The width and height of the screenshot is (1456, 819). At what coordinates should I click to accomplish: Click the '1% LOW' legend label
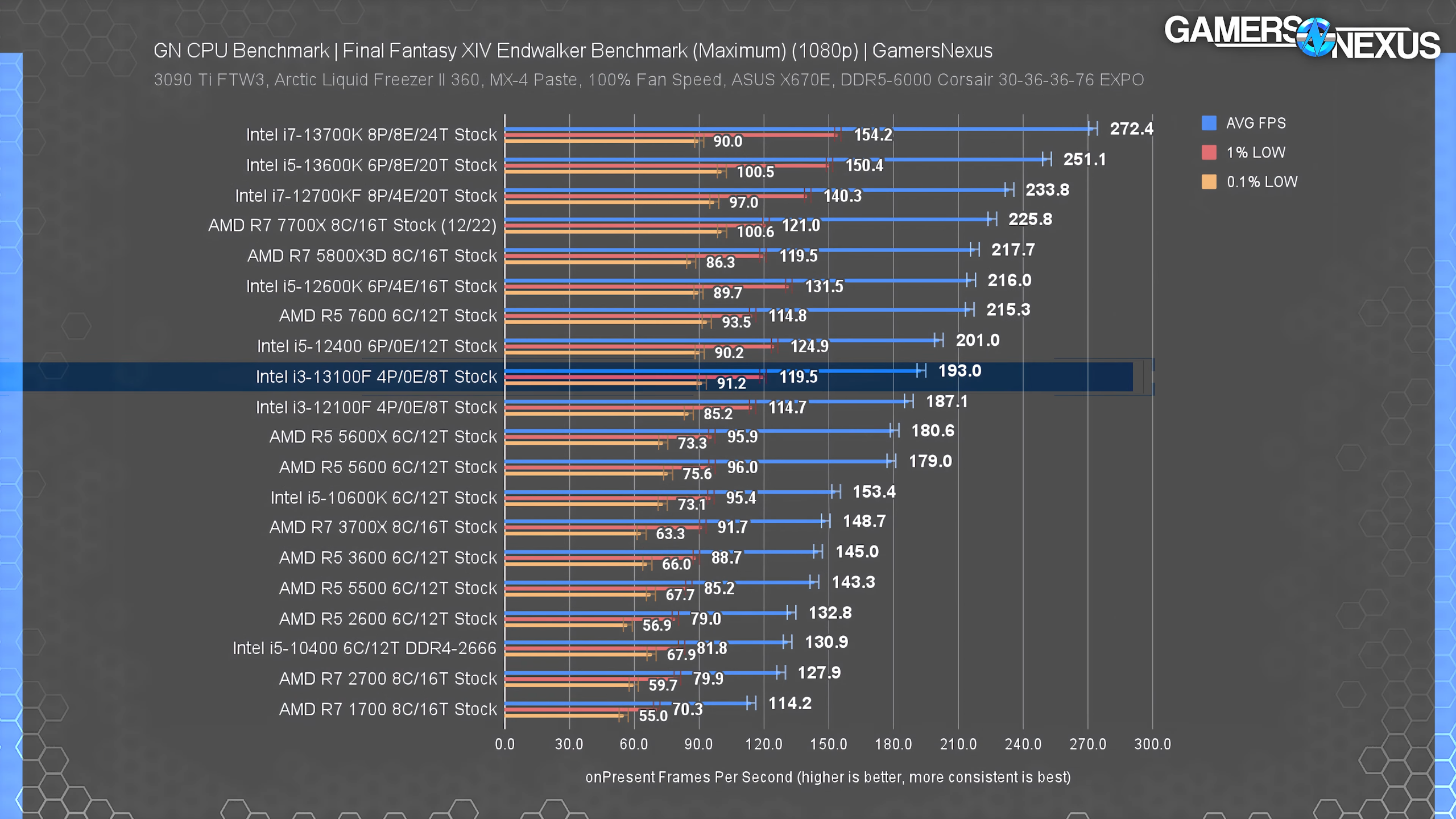(x=1256, y=153)
